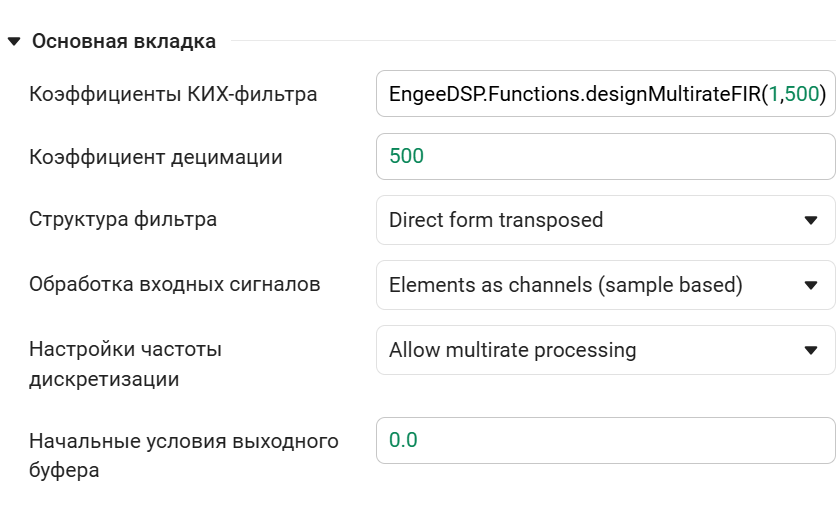Click the Коэффициенты КИХ-фильтра label

tap(173, 95)
